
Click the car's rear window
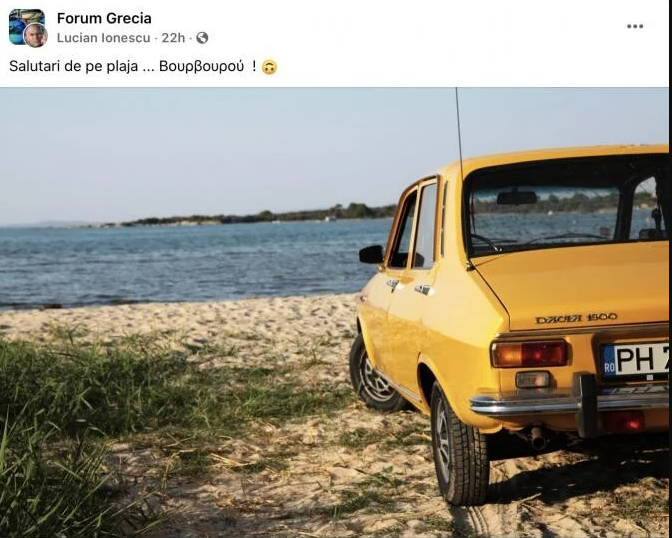pos(566,205)
